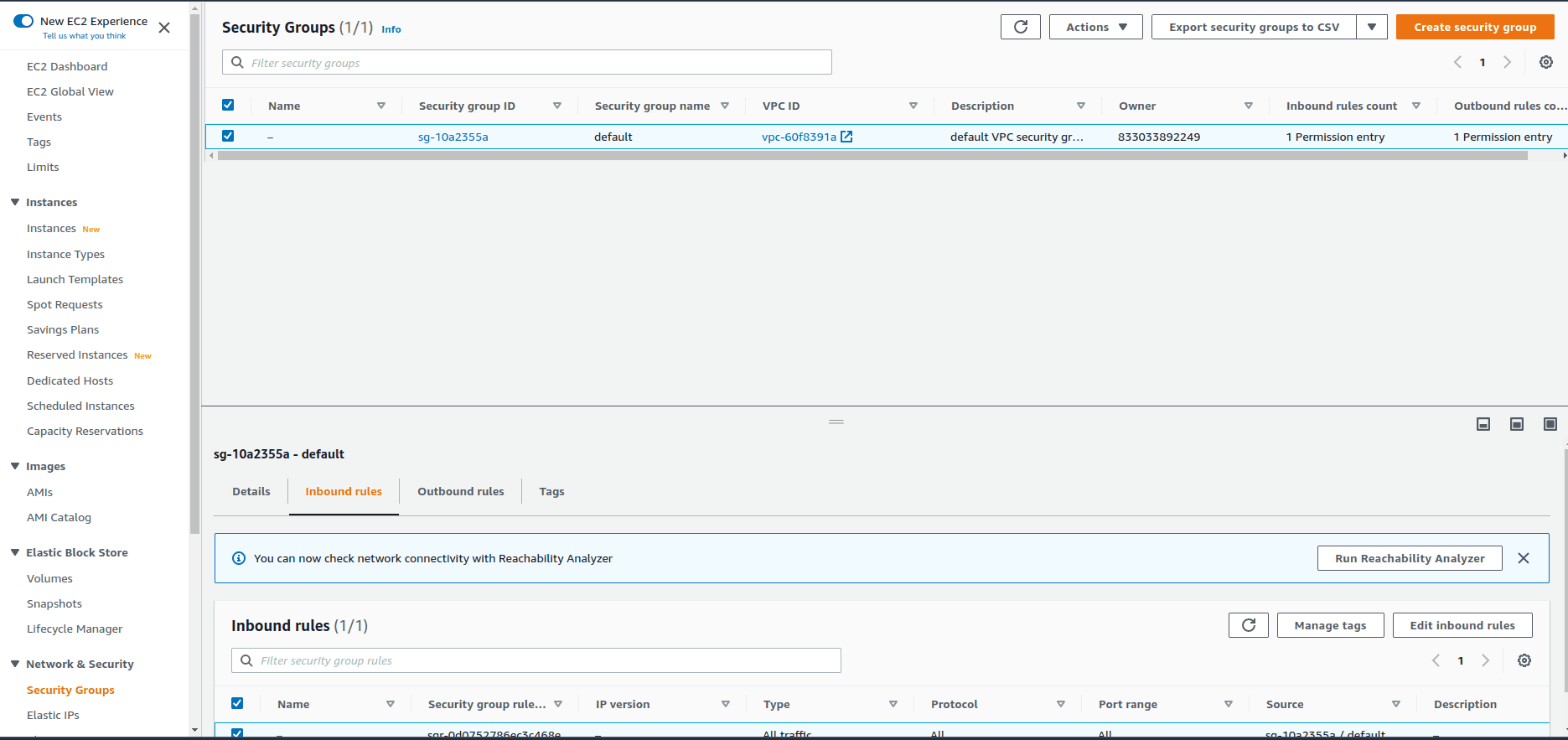
Task: Open Elastic IPs in sidebar
Action: click(53, 715)
